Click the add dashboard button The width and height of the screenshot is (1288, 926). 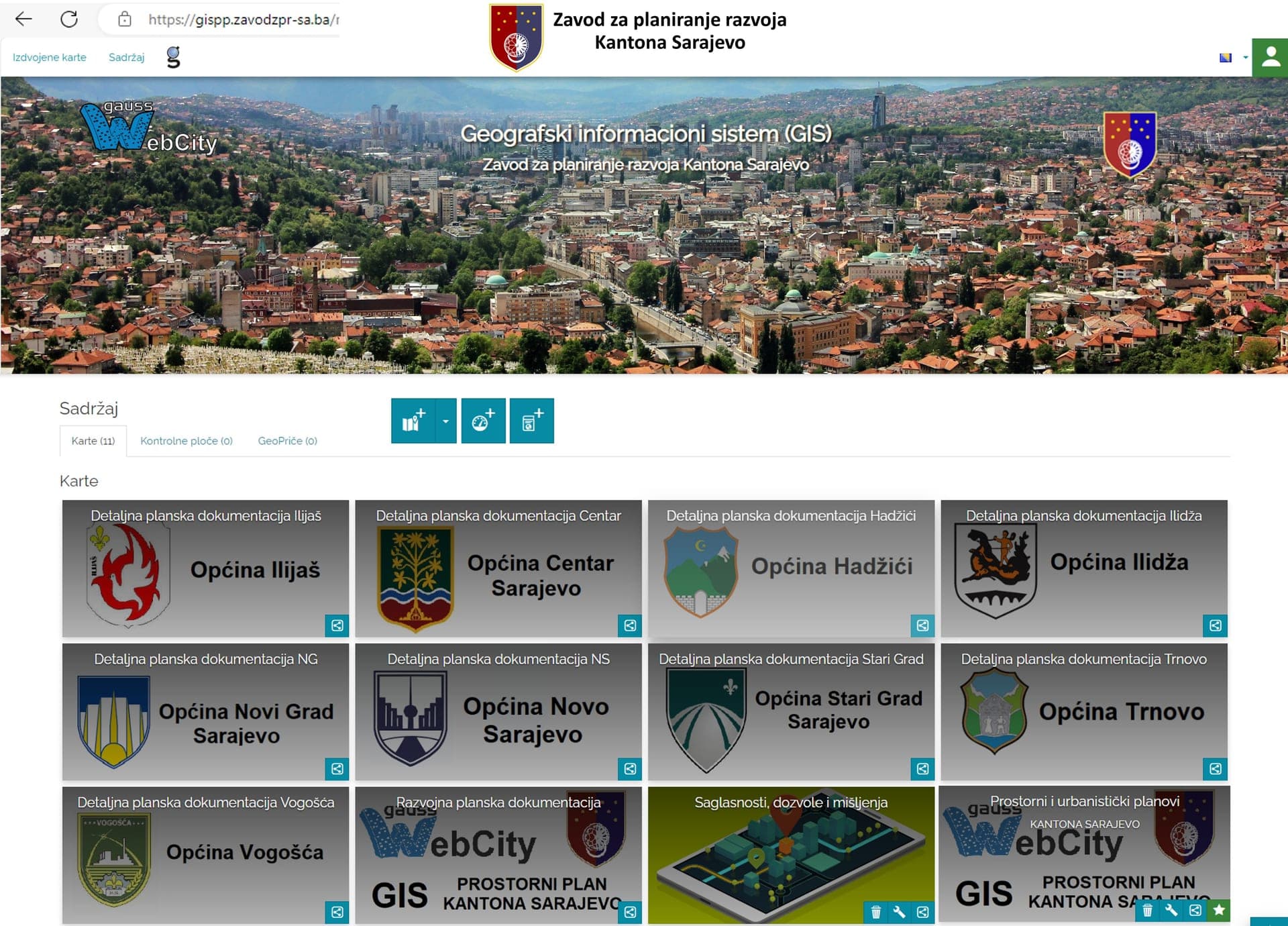[x=483, y=421]
